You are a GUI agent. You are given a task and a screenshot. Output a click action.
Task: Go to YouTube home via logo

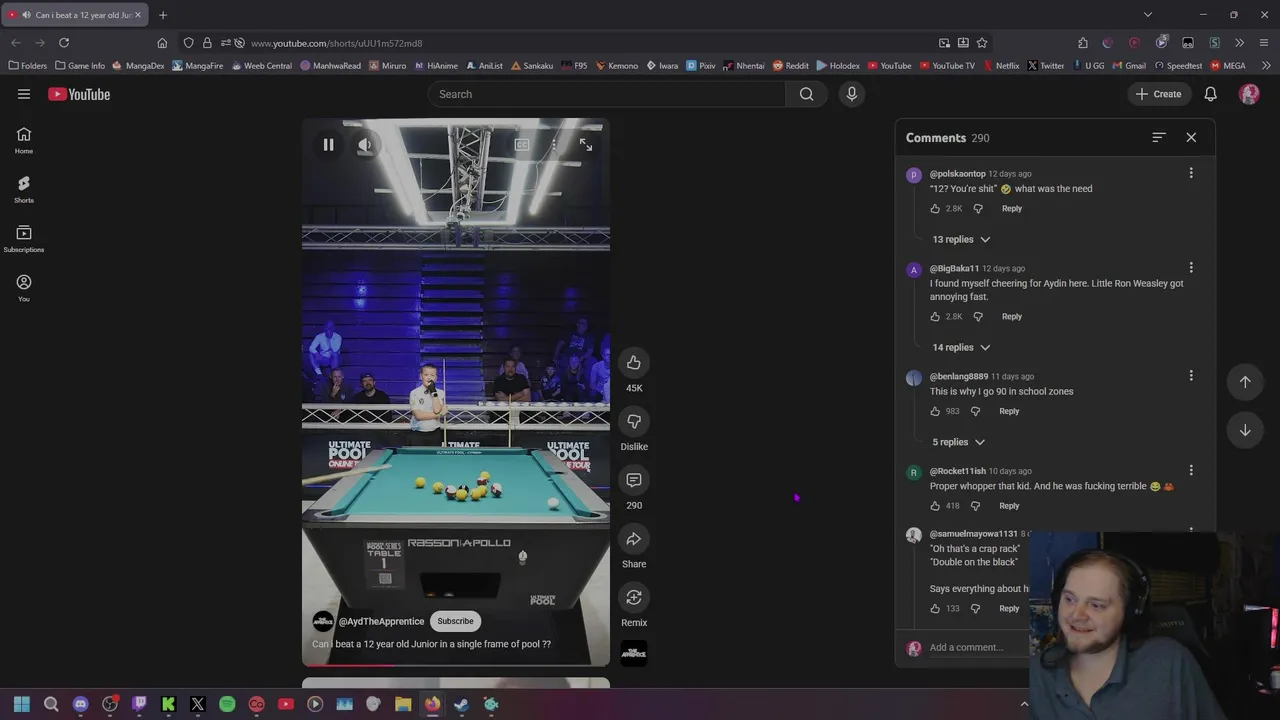click(79, 94)
